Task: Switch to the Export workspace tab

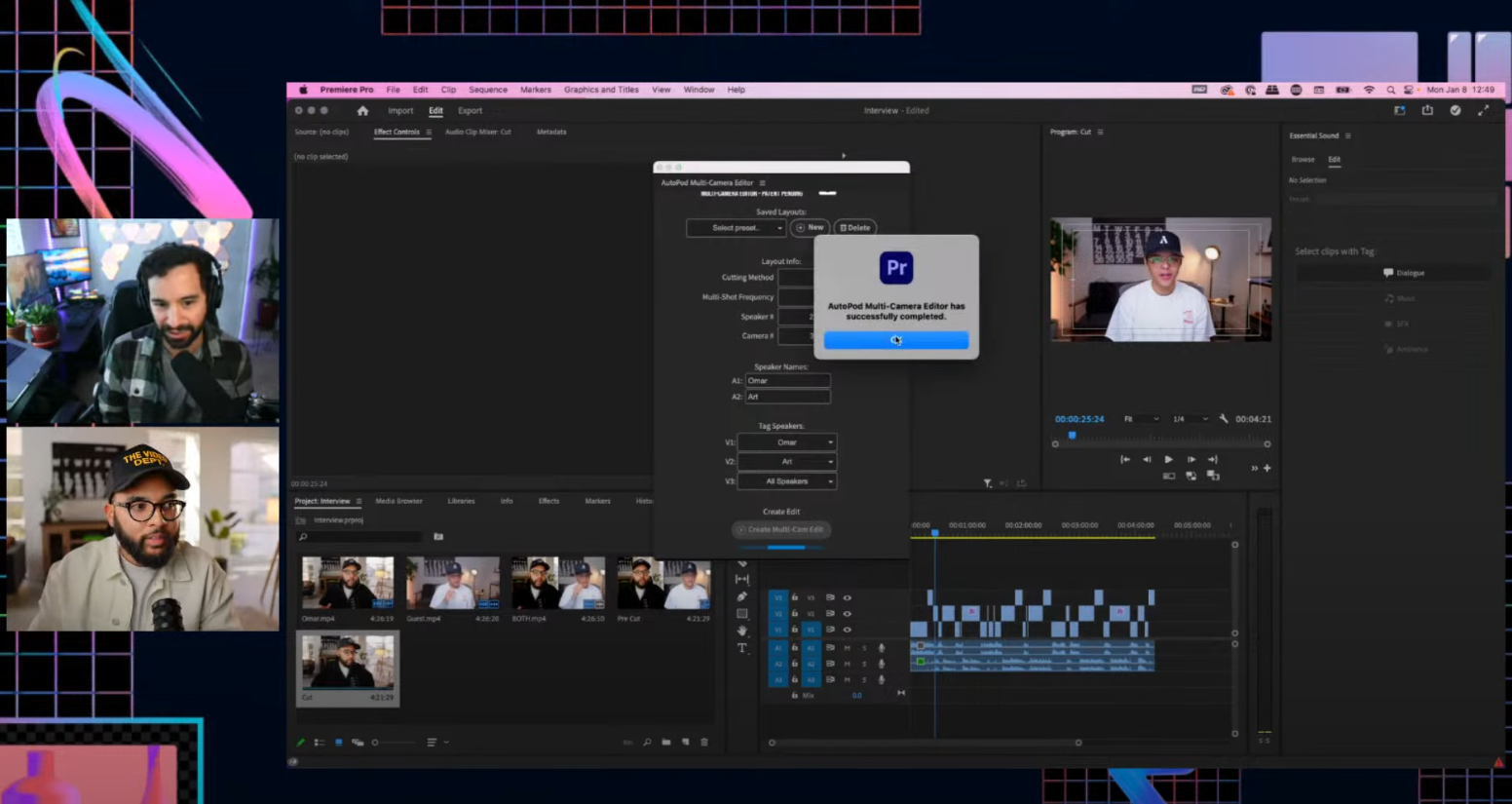Action: tap(470, 111)
